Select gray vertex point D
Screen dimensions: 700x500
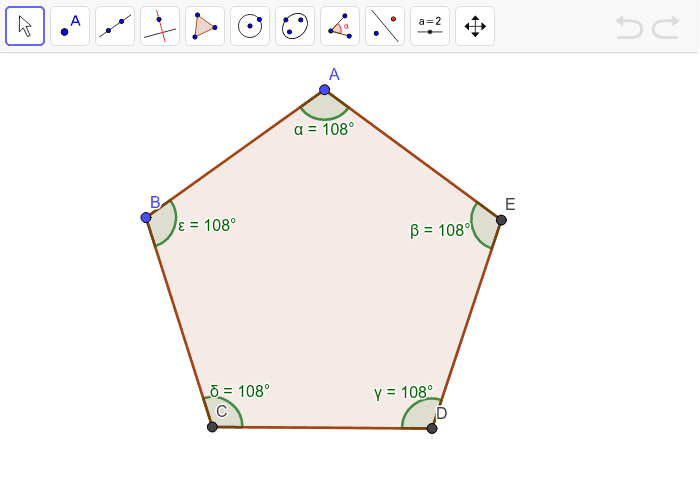click(x=432, y=428)
